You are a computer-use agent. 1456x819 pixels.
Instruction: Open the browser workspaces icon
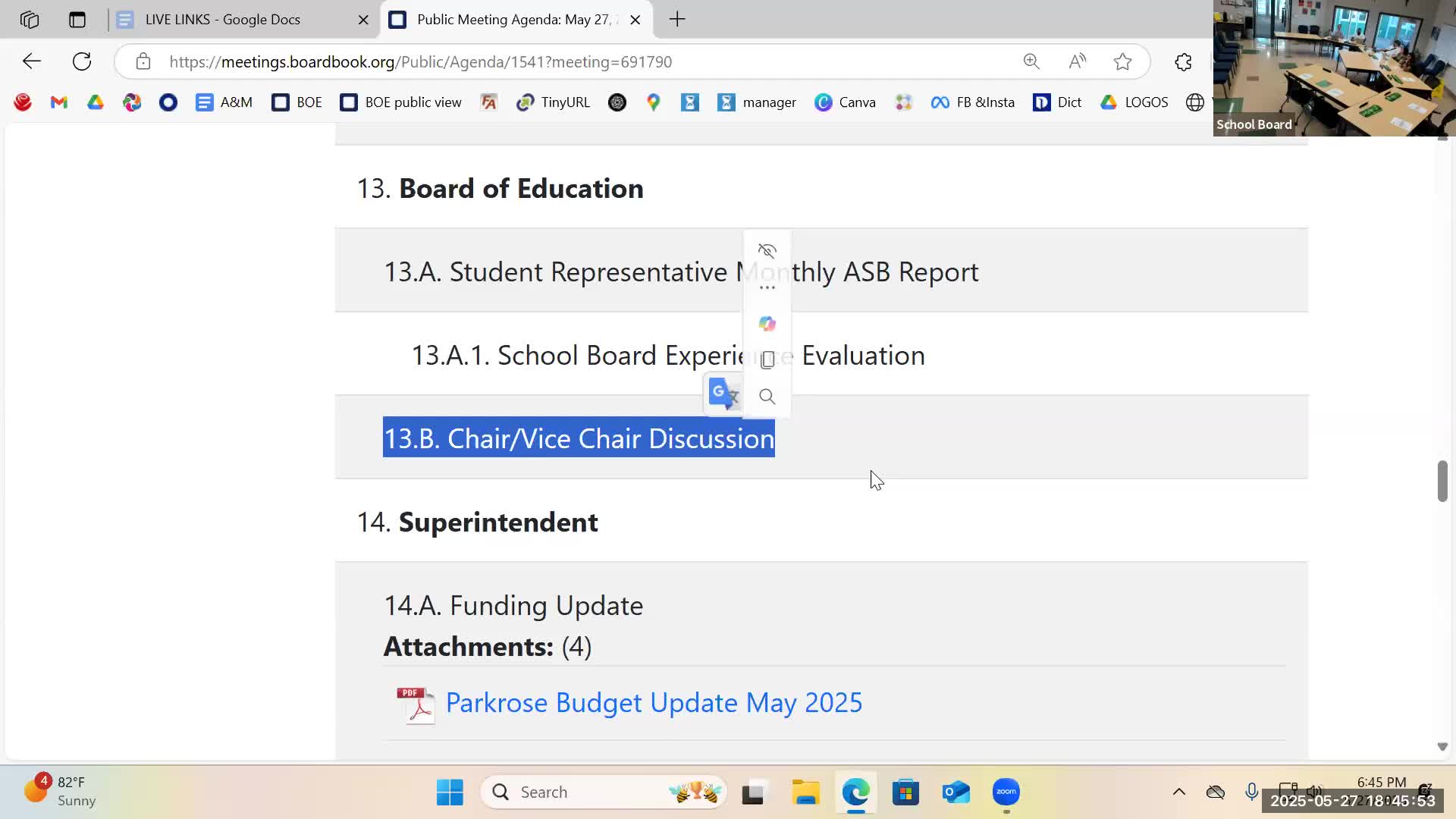point(30,20)
